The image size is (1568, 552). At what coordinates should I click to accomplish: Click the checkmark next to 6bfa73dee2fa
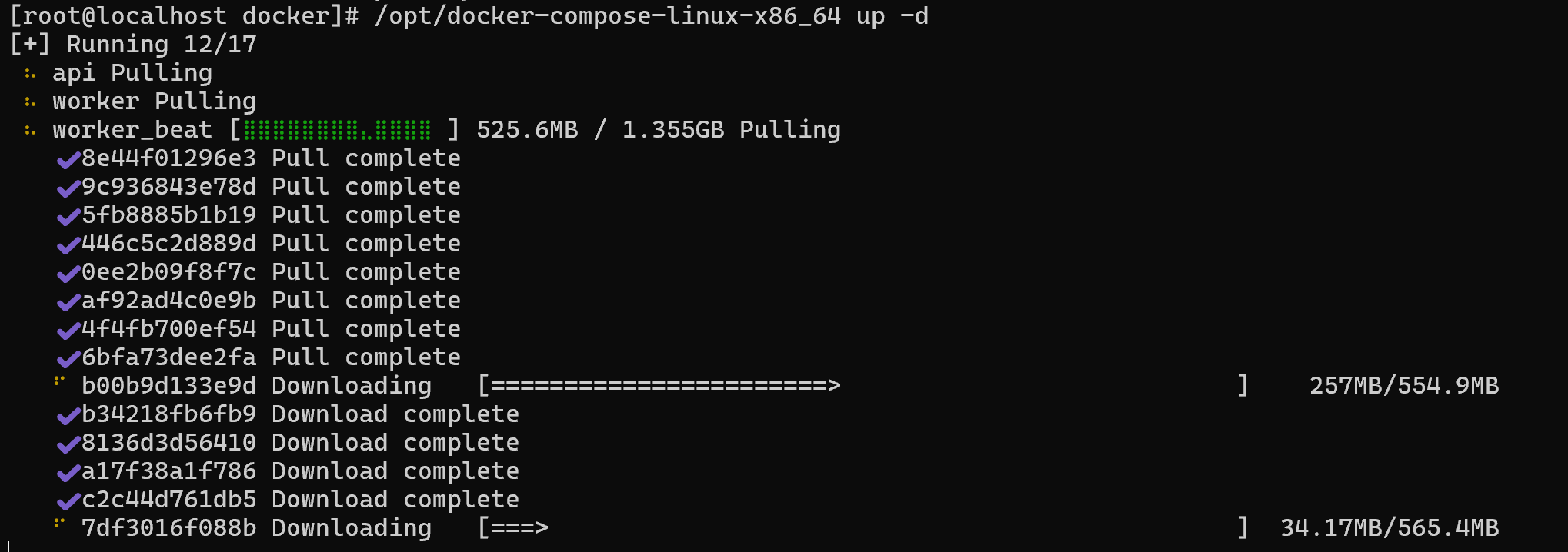point(68,359)
